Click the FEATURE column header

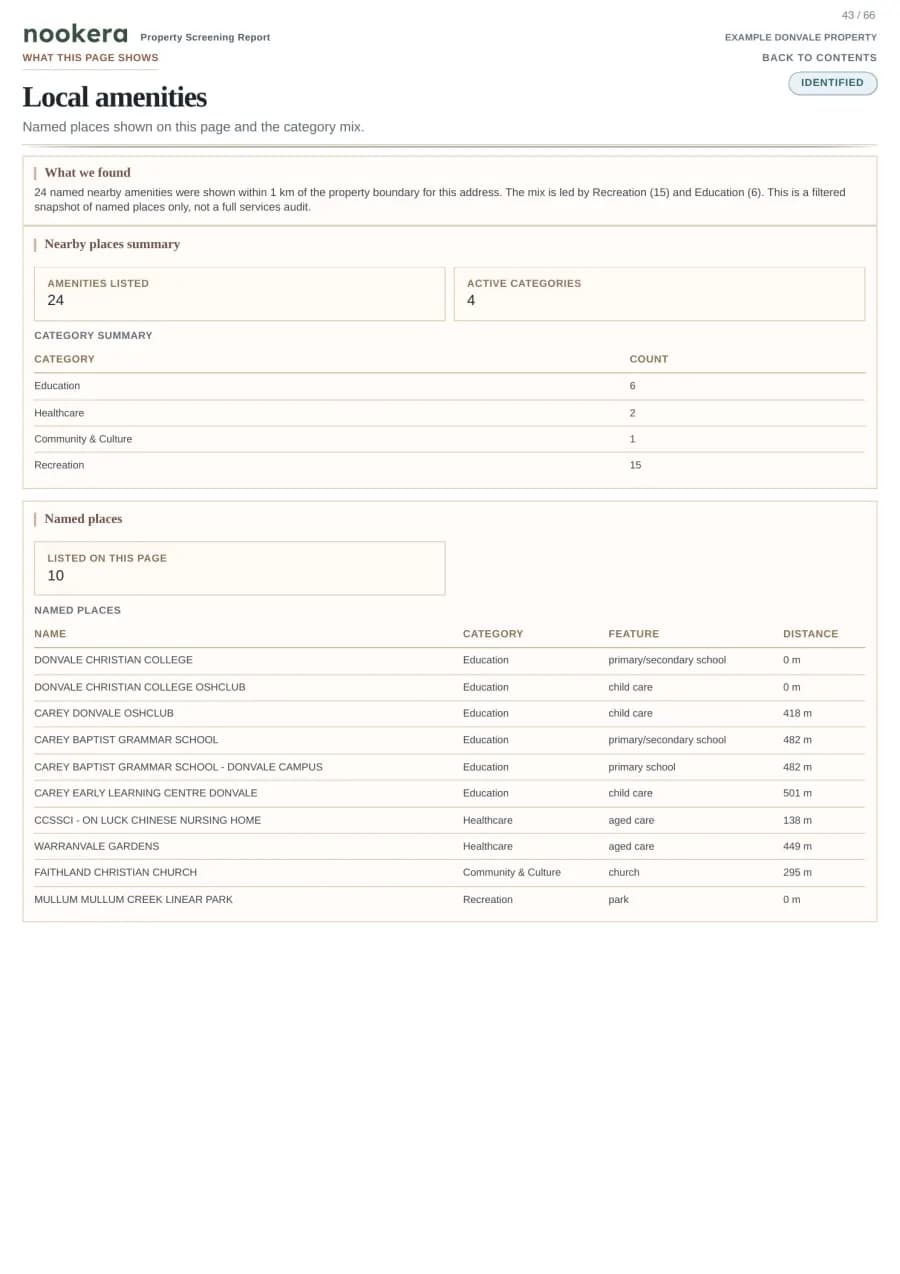tap(633, 634)
